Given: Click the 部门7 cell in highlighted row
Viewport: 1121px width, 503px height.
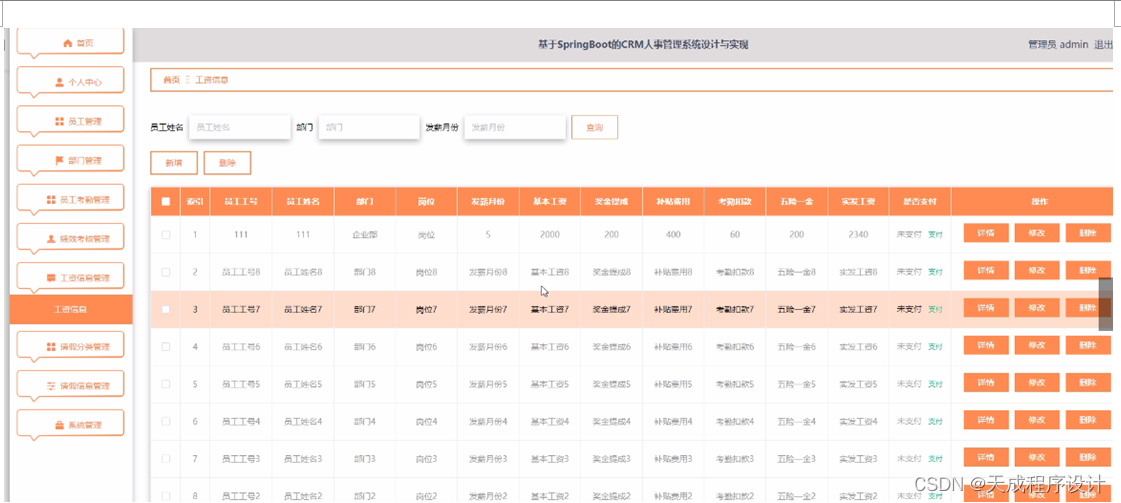Looking at the screenshot, I should point(365,309).
